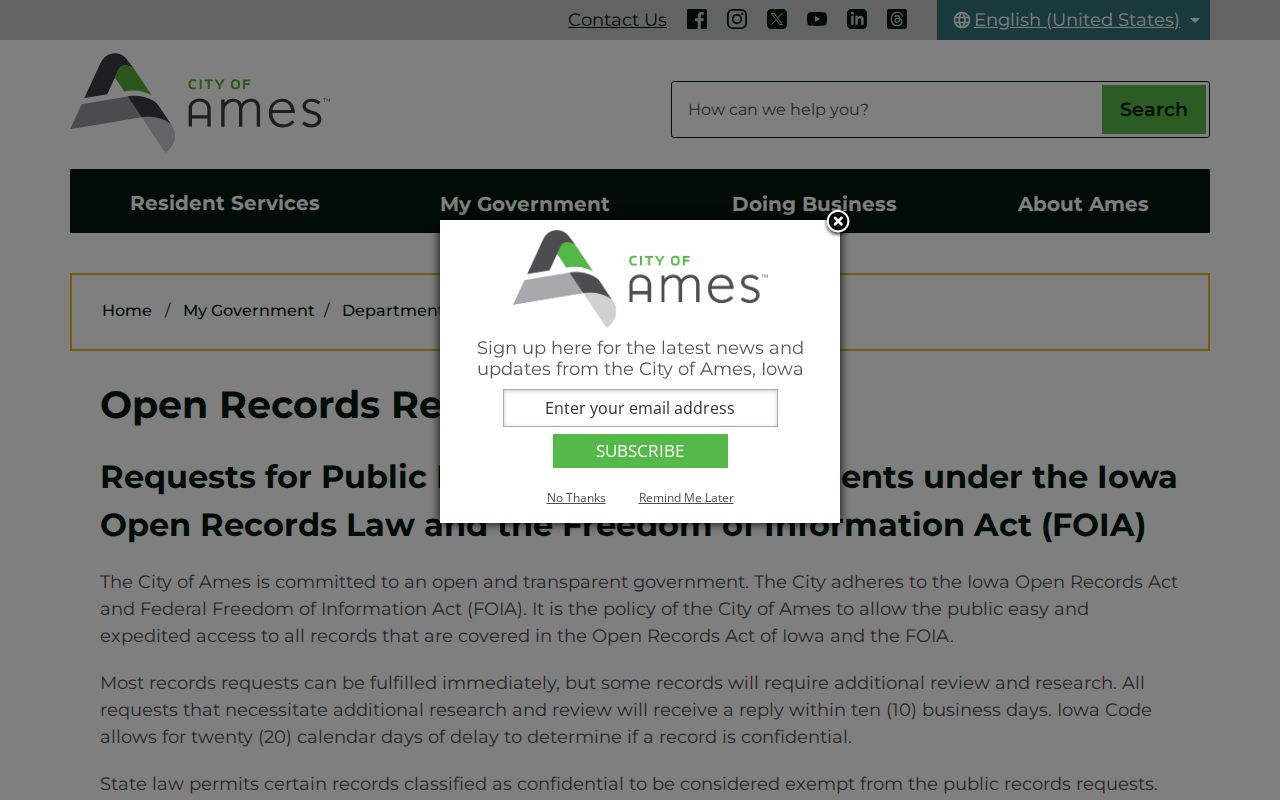The width and height of the screenshot is (1280, 800).
Task: Open the YouTube icon link
Action: [x=817, y=19]
